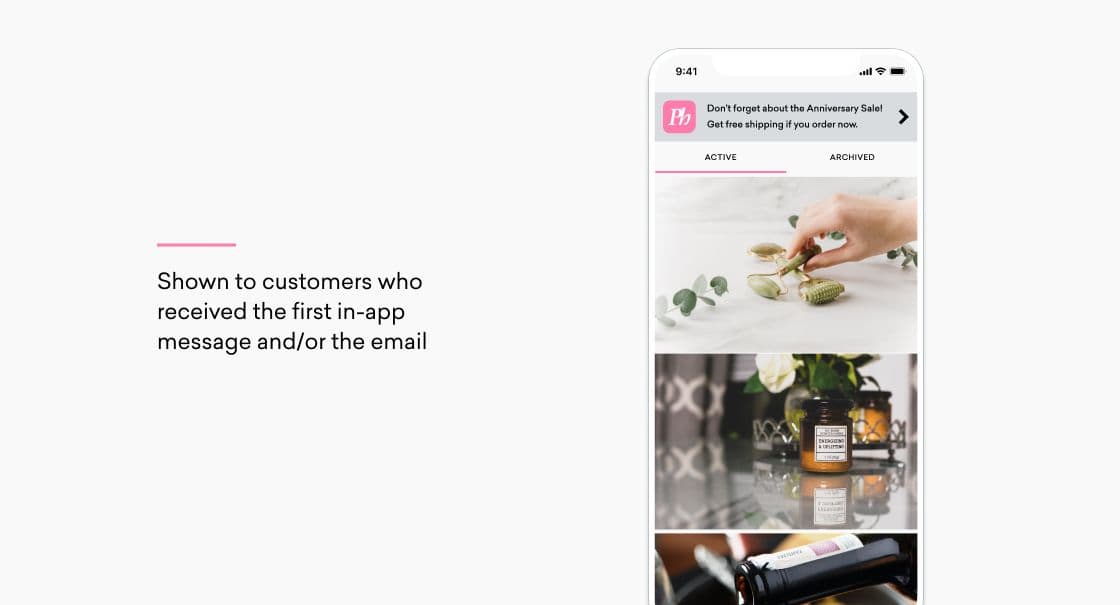Open the Anniversary Sale banner headline

[794, 109]
